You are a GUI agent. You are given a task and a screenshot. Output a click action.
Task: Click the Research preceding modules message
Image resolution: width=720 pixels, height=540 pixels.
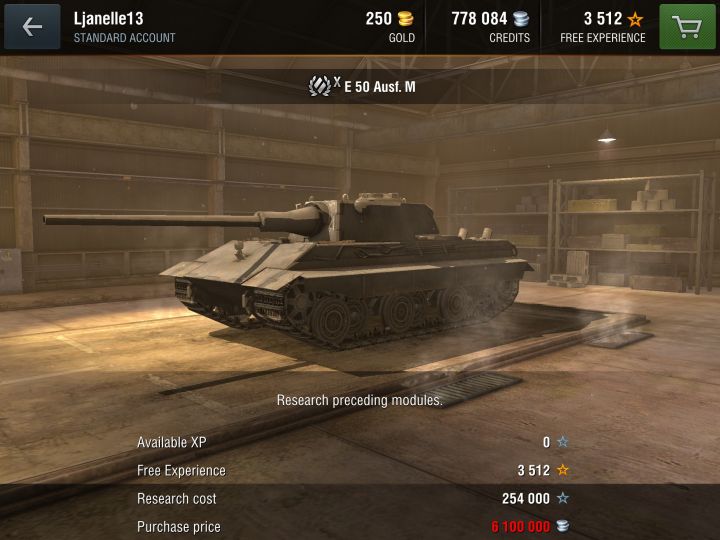[360, 400]
